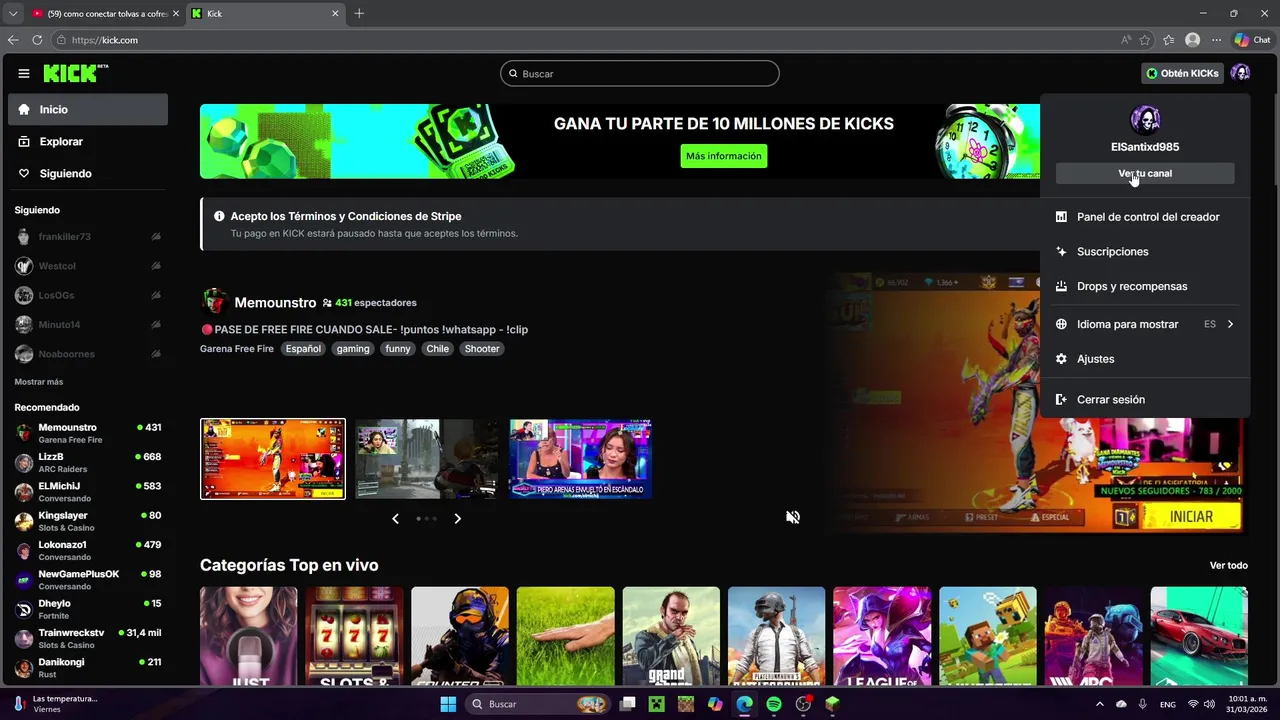
Task: Go to previous featured stream
Action: pyautogui.click(x=395, y=518)
